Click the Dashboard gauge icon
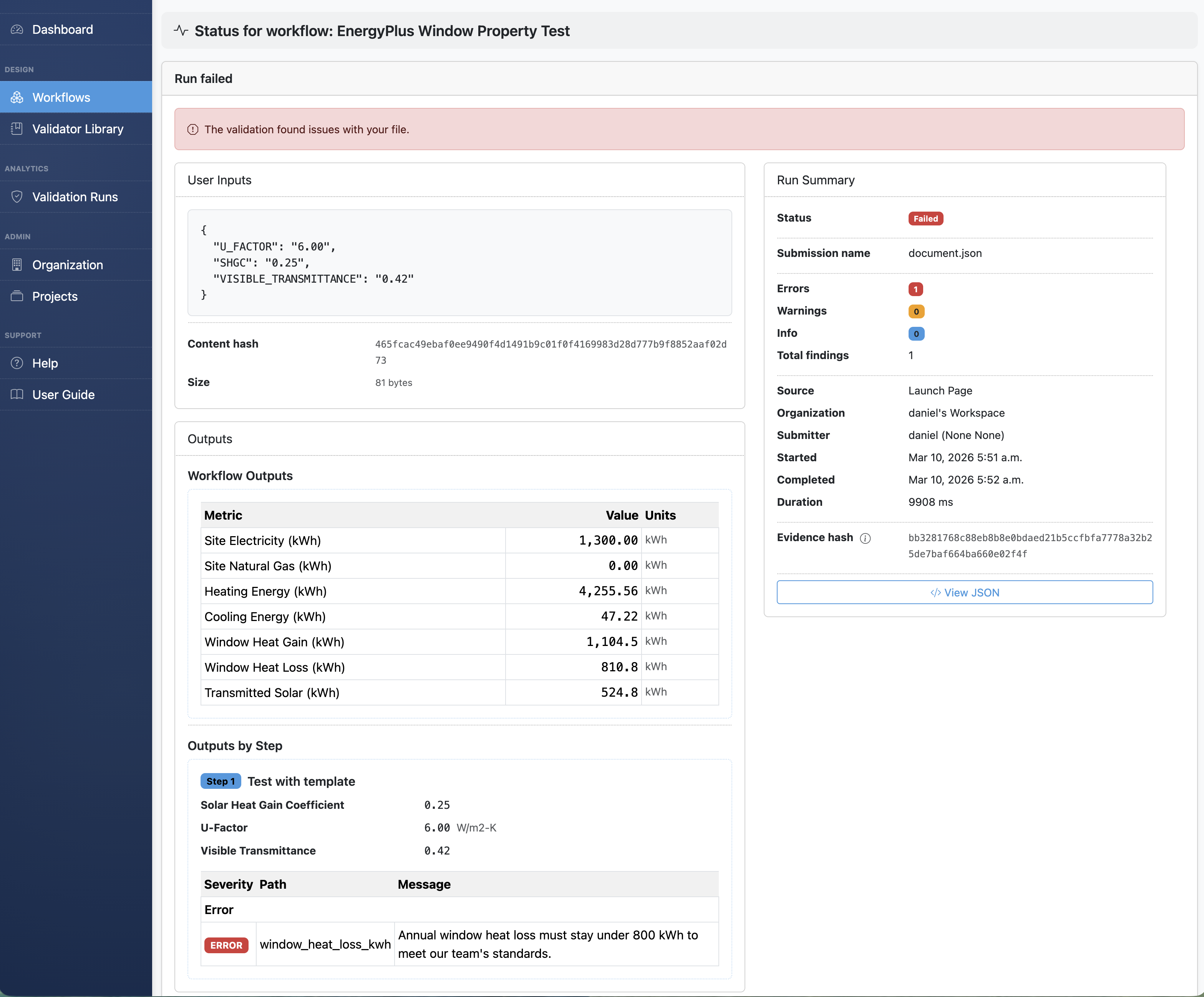 (x=17, y=29)
